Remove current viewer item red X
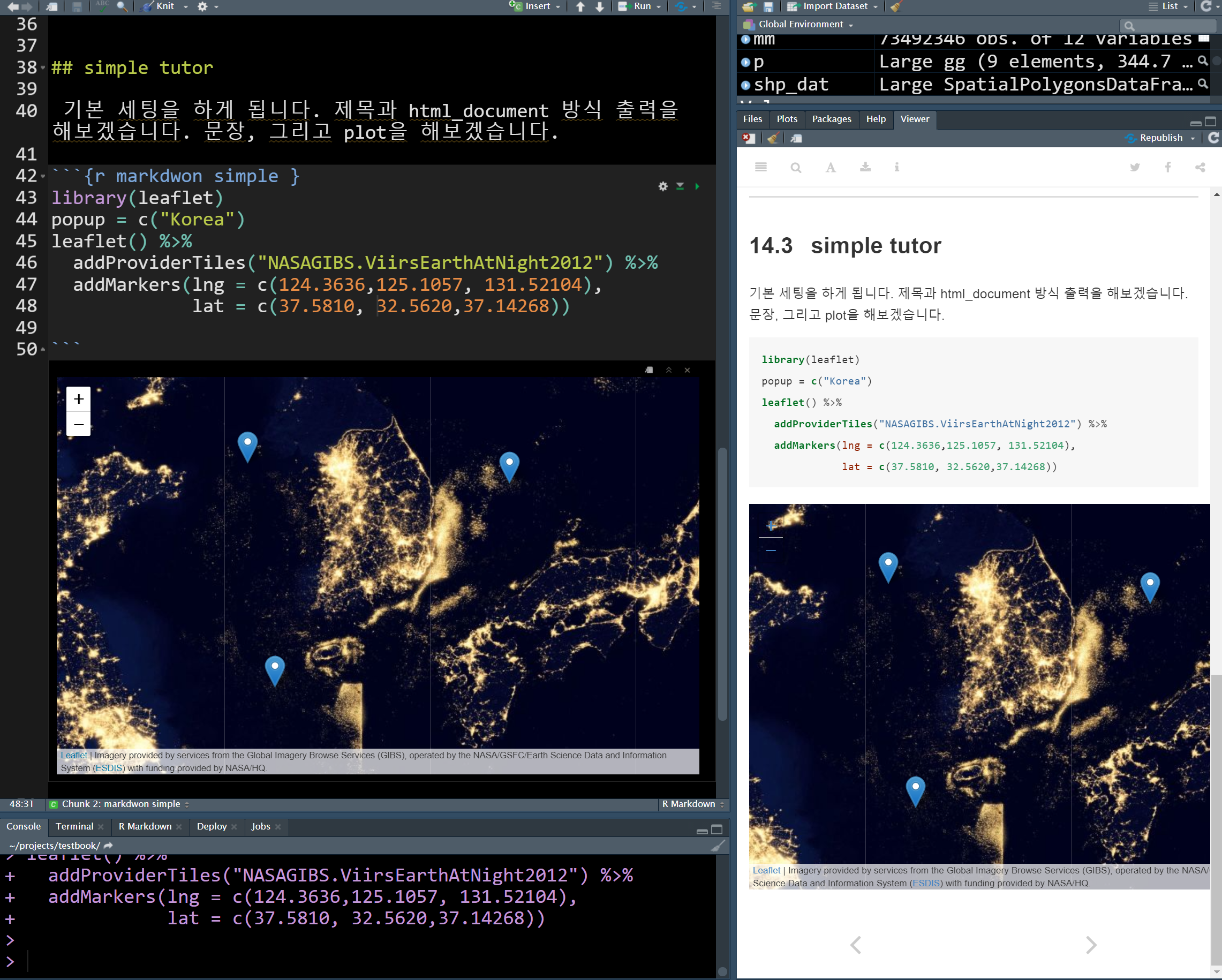Viewport: 1222px width, 980px height. click(748, 138)
